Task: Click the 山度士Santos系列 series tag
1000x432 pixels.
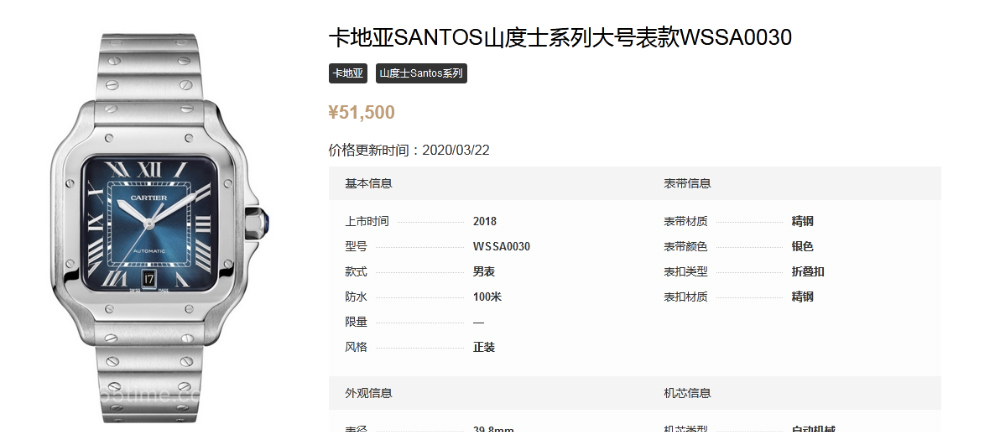Action: pos(421,73)
